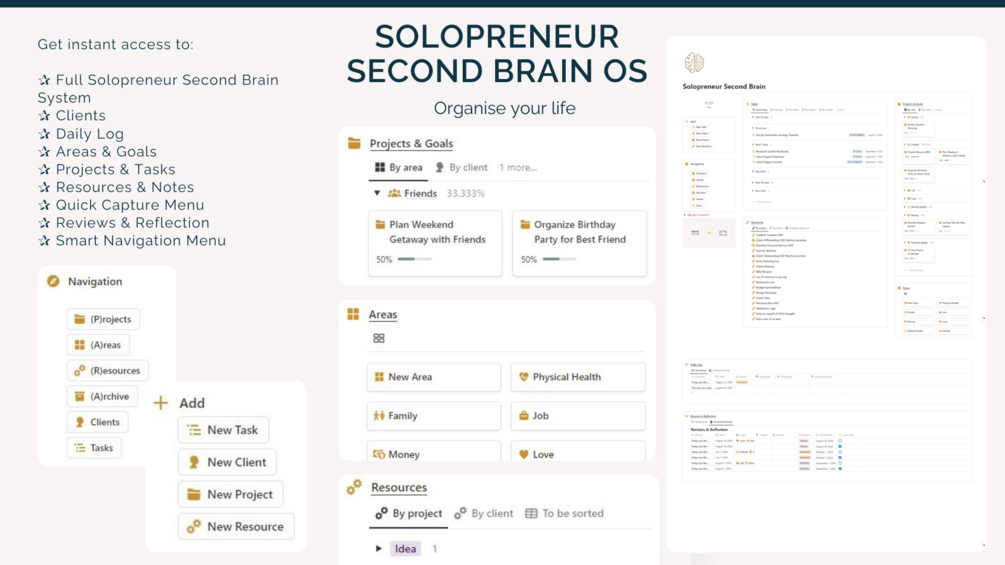Click the brain logo icon
Image resolution: width=1005 pixels, height=565 pixels.
[694, 63]
